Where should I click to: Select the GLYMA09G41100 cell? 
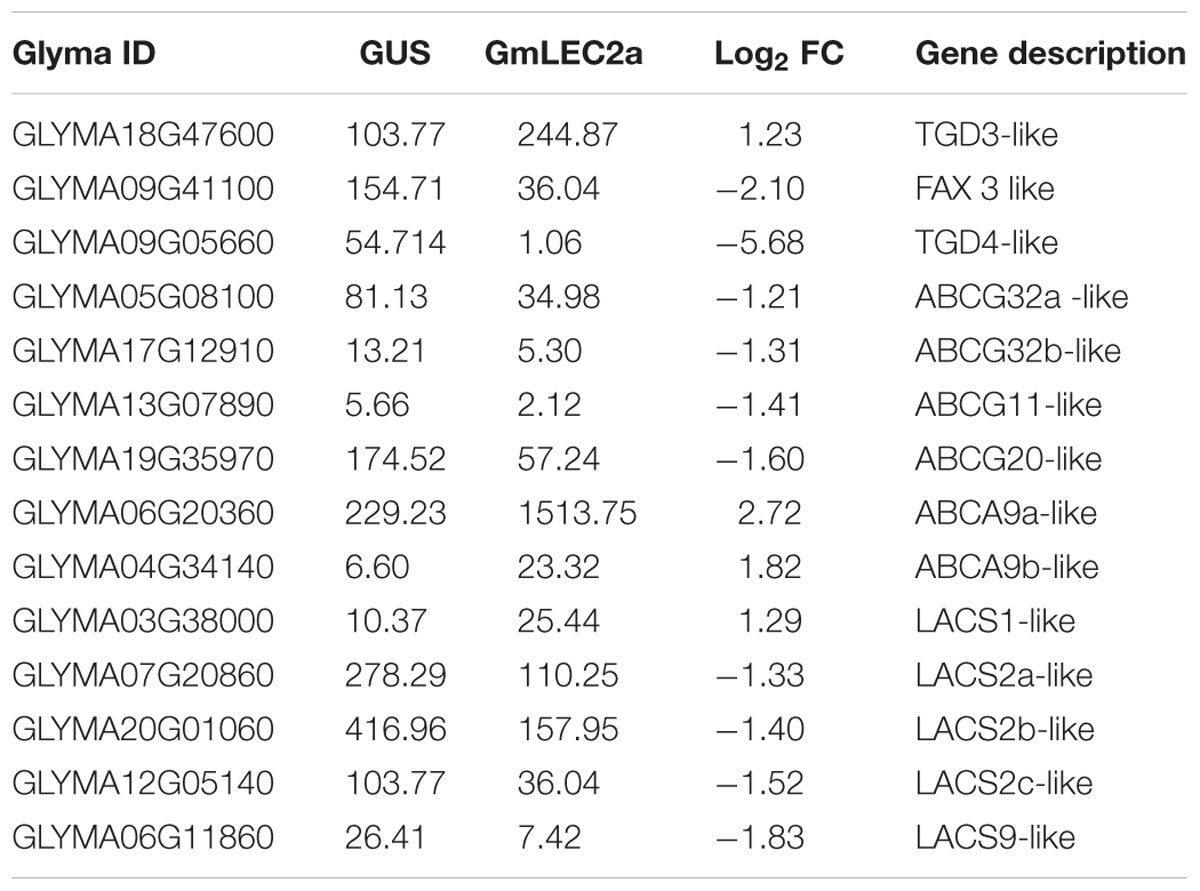point(143,189)
